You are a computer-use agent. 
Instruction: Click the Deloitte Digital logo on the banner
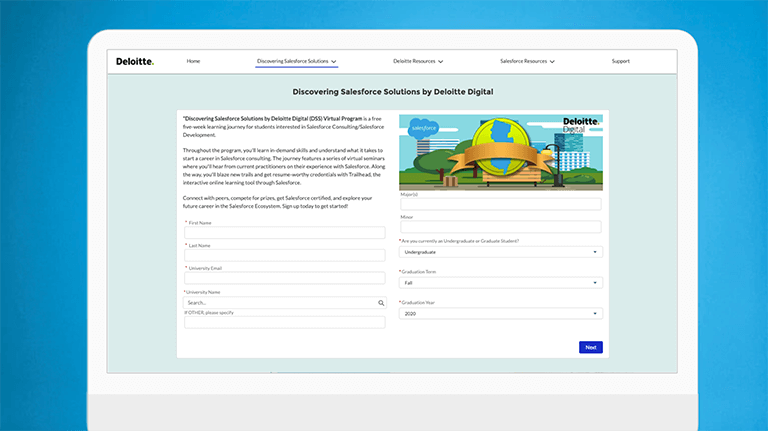(x=580, y=125)
